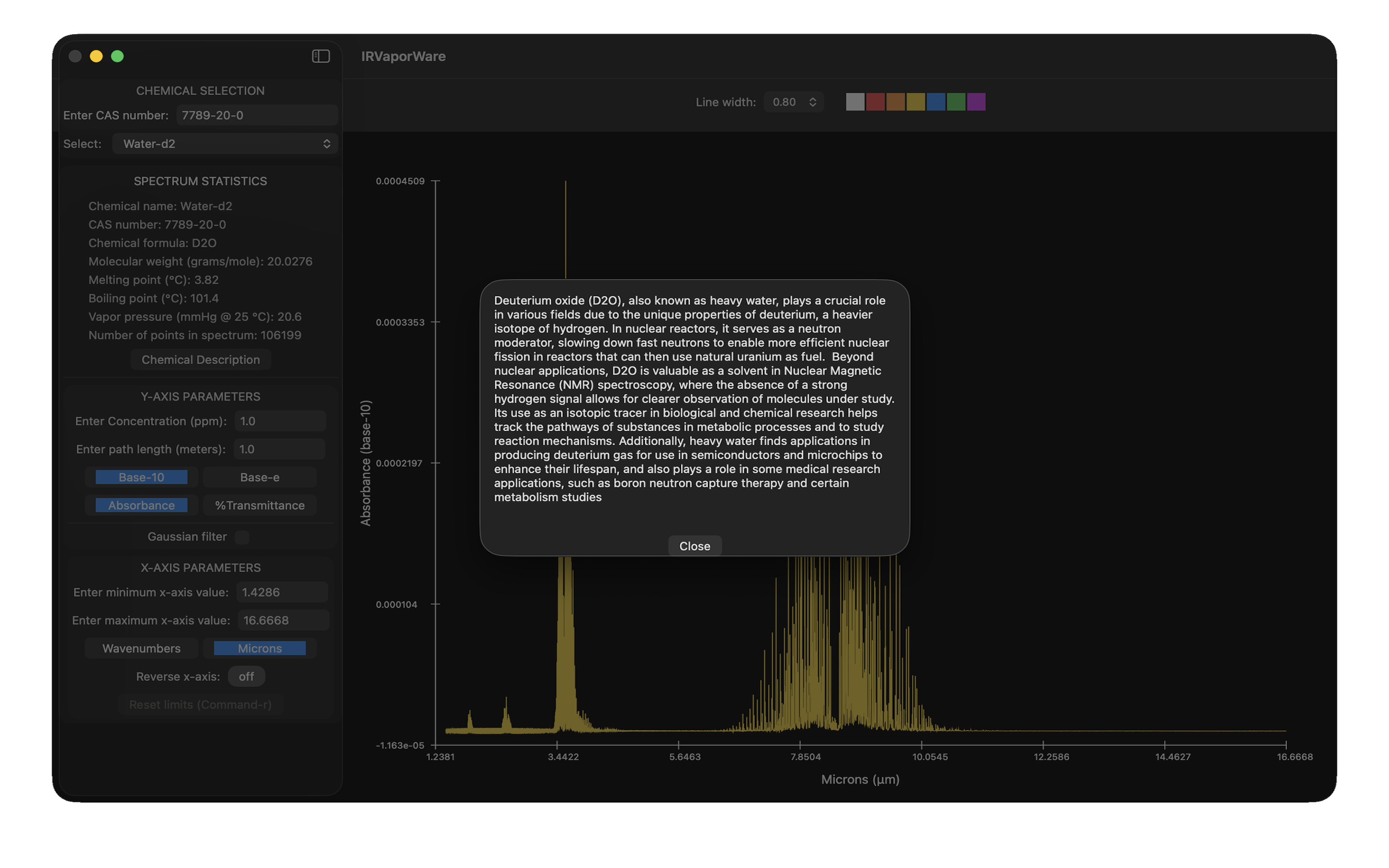The image size is (1389, 868).
Task: Toggle the sidebar panel icon
Action: 320,56
